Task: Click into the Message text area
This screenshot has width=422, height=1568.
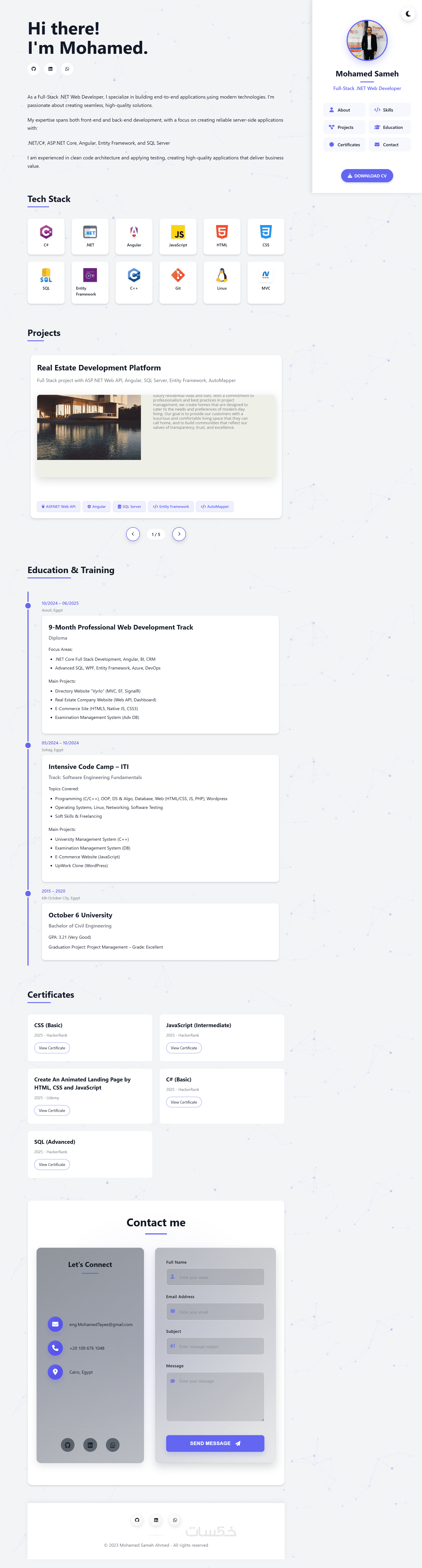Action: pos(215,1396)
